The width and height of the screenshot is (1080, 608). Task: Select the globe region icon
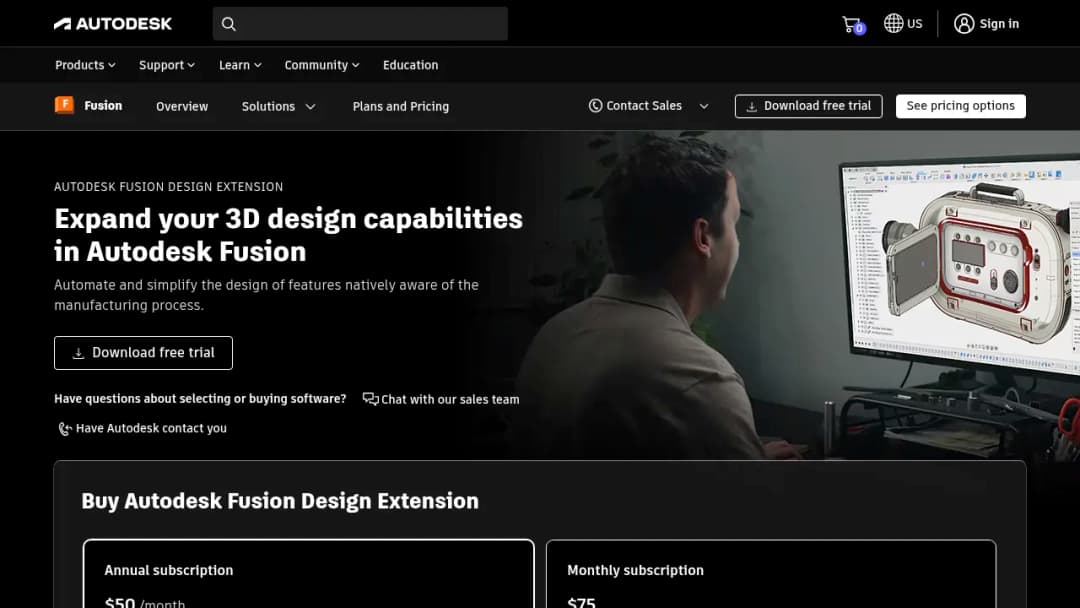tap(893, 23)
